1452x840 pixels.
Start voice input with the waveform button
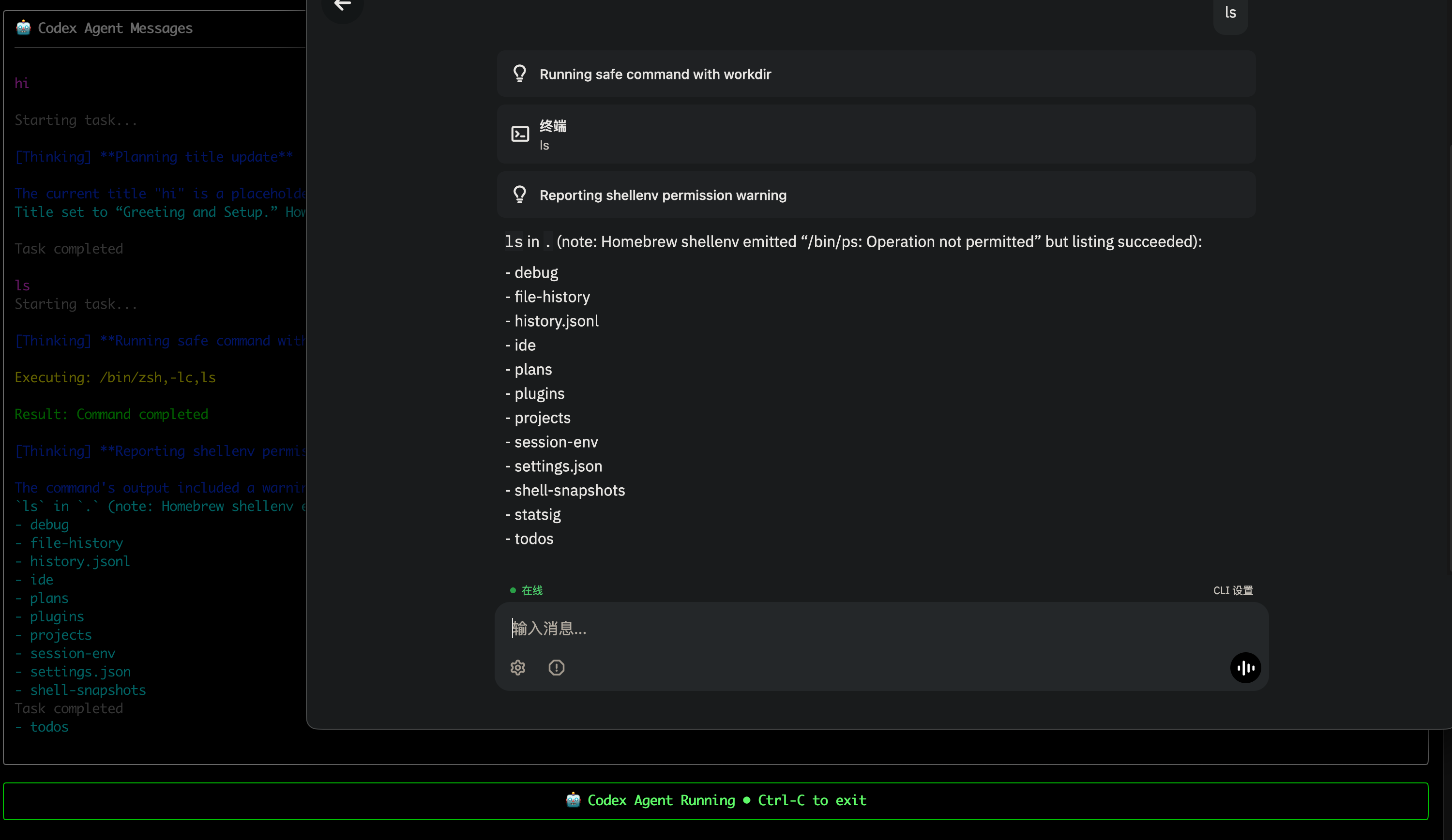tap(1245, 668)
